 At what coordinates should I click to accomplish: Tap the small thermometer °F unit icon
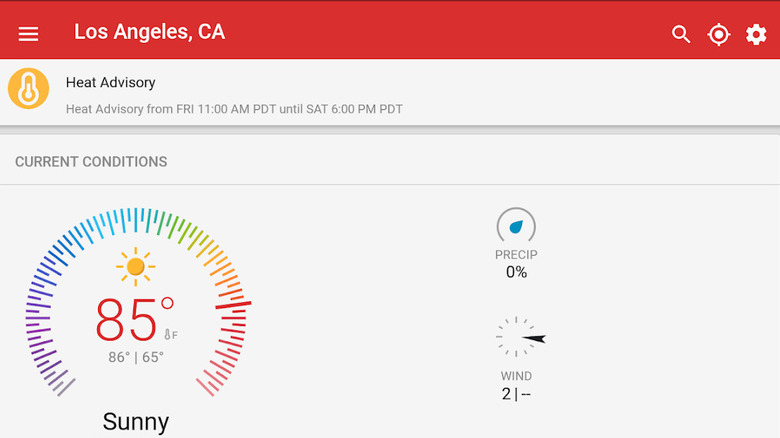coord(171,334)
